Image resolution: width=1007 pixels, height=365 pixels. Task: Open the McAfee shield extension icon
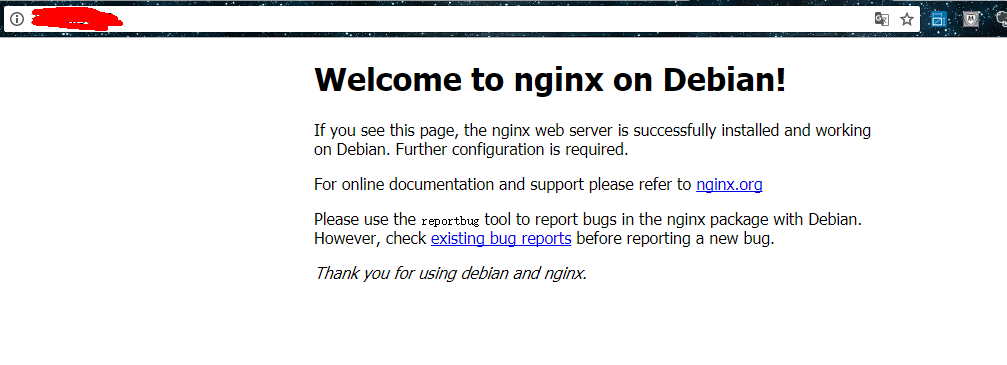tap(971, 19)
